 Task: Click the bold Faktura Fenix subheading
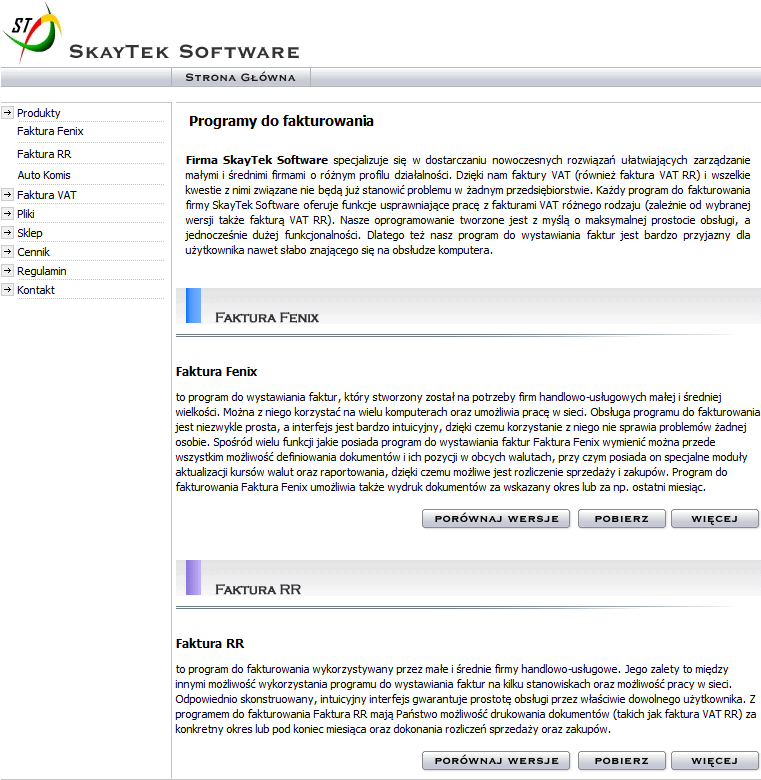[216, 372]
